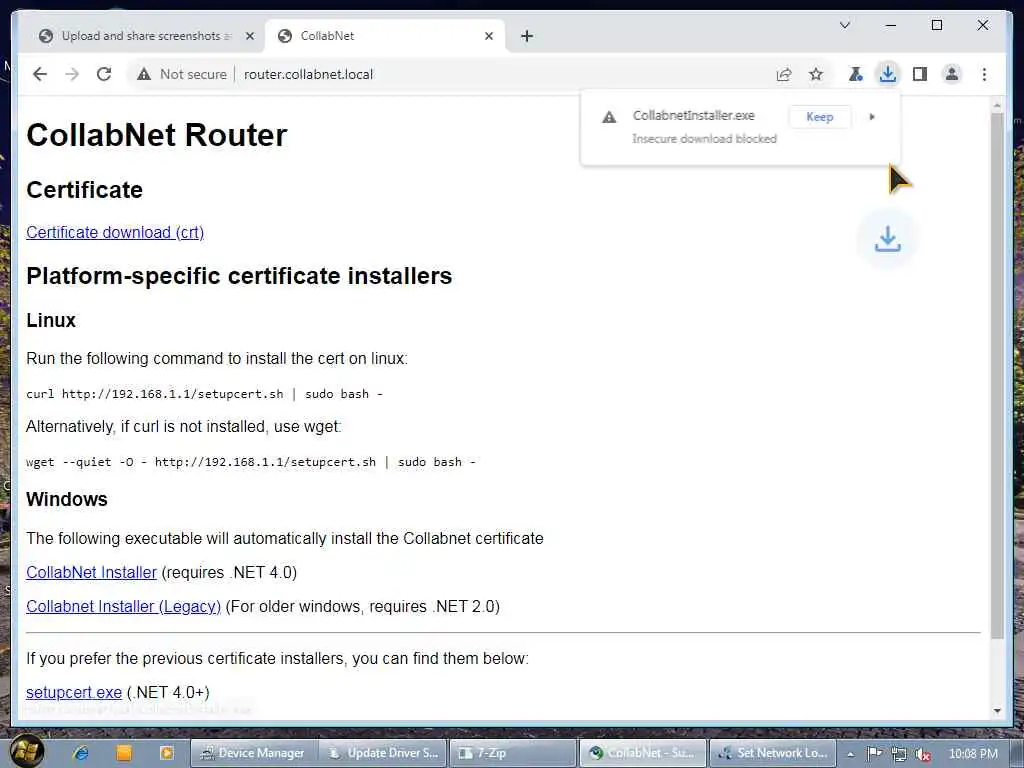Open Collabnet Installer (Legacy) link

point(123,606)
